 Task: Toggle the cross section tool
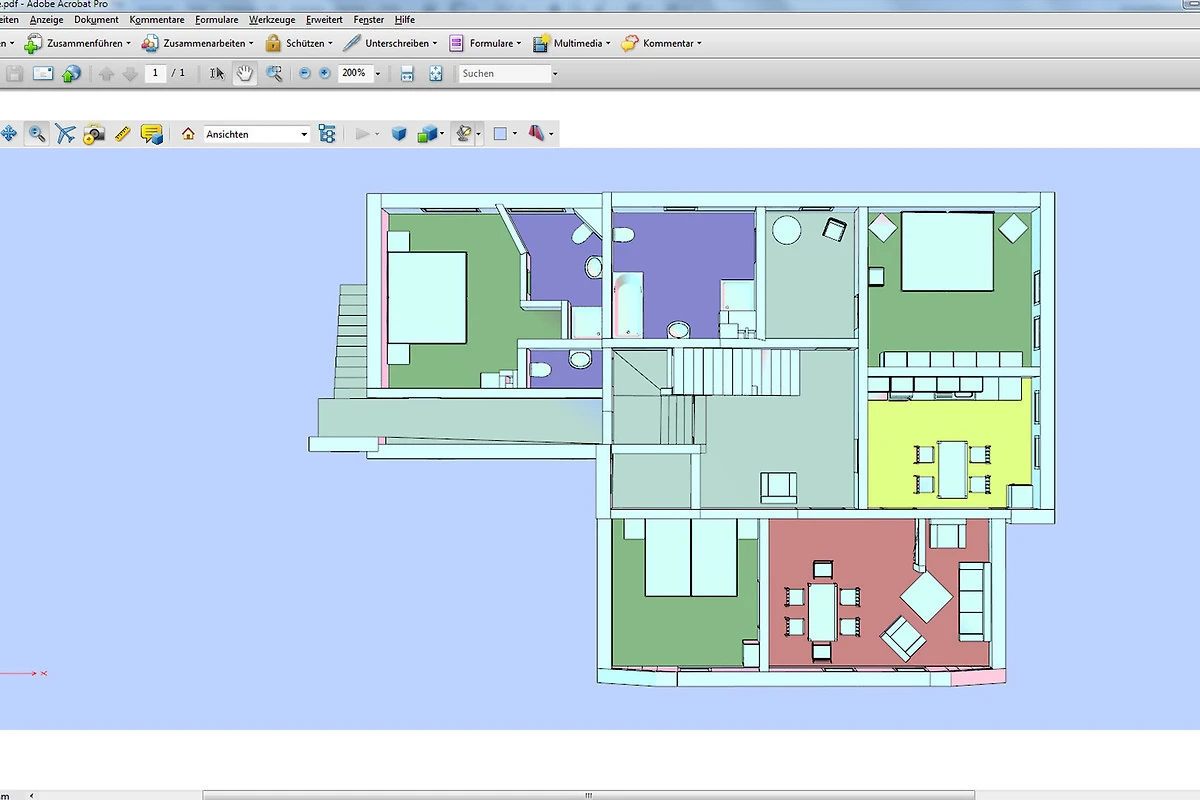coord(536,134)
